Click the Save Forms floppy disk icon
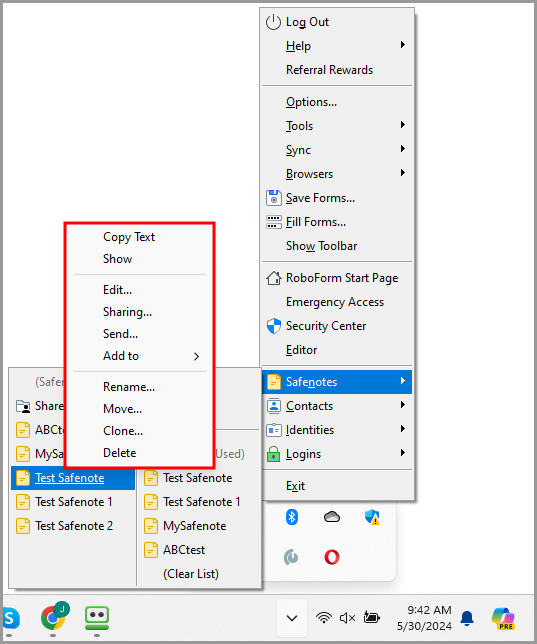This screenshot has width=537, height=644. (x=274, y=198)
